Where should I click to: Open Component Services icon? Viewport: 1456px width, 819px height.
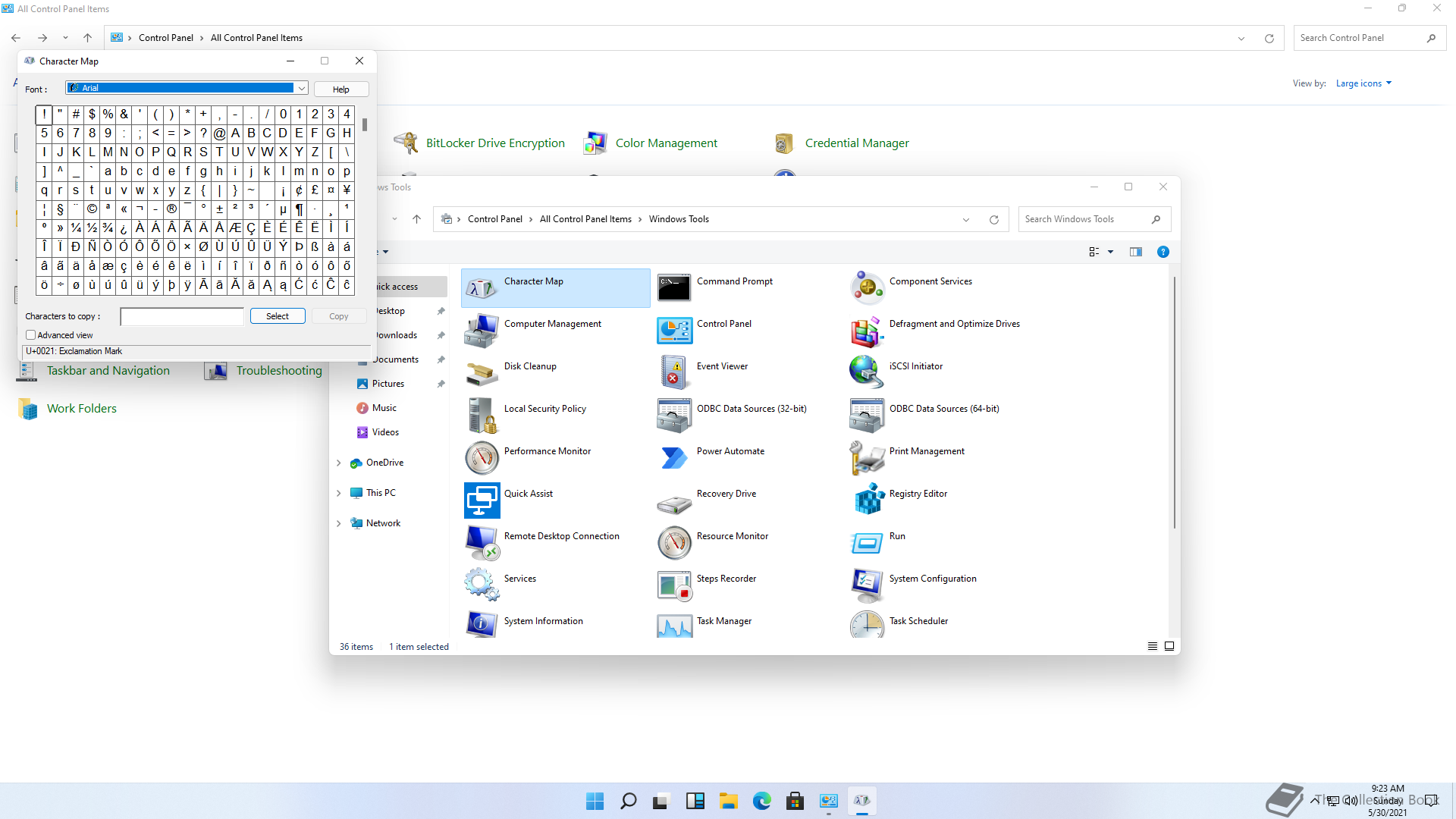click(867, 288)
